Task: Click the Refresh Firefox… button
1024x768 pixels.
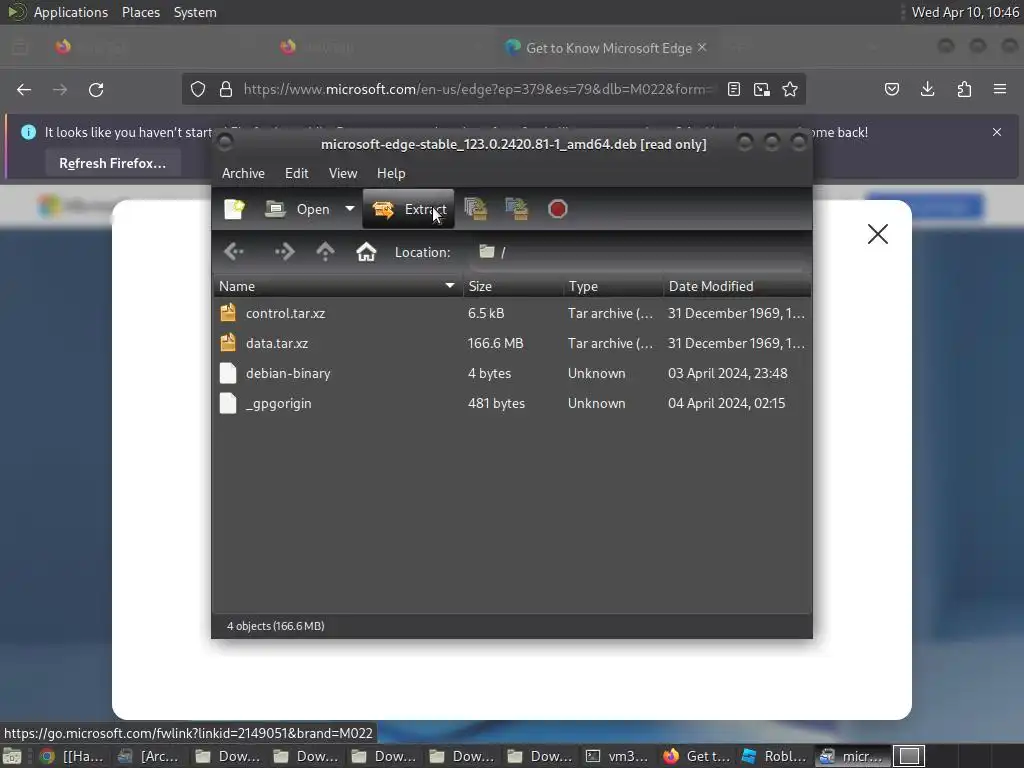Action: click(112, 163)
